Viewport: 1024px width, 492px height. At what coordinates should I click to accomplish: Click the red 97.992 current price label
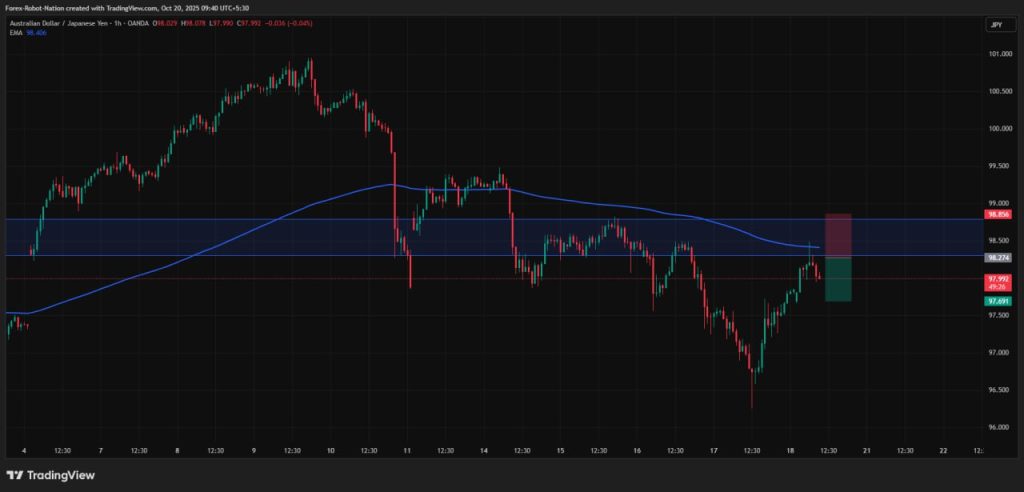point(997,279)
